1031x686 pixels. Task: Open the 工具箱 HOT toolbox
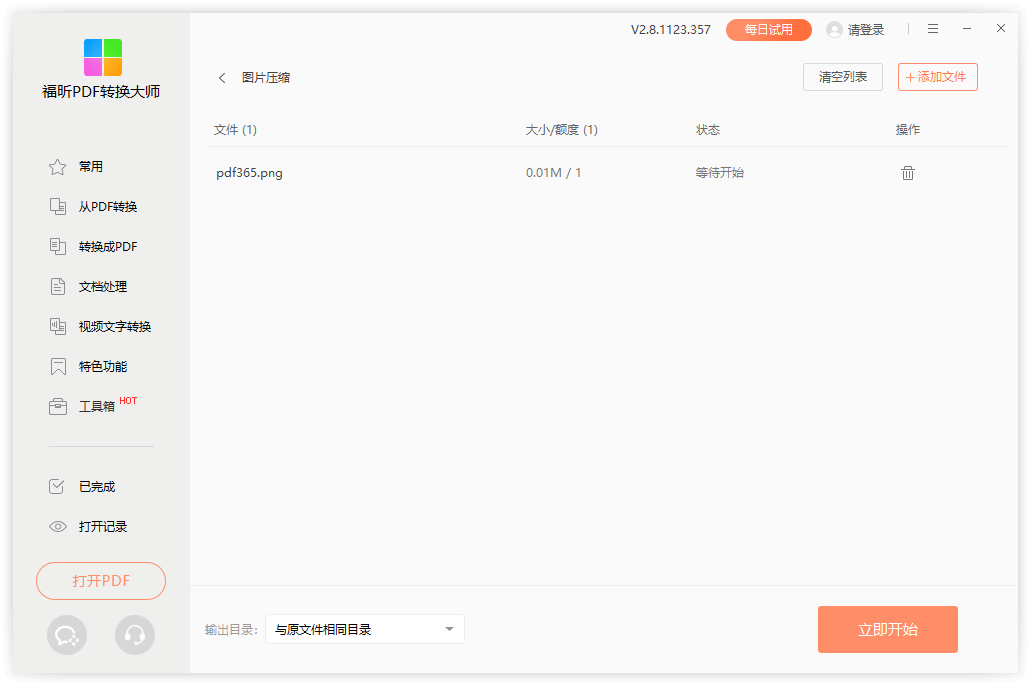pos(93,406)
